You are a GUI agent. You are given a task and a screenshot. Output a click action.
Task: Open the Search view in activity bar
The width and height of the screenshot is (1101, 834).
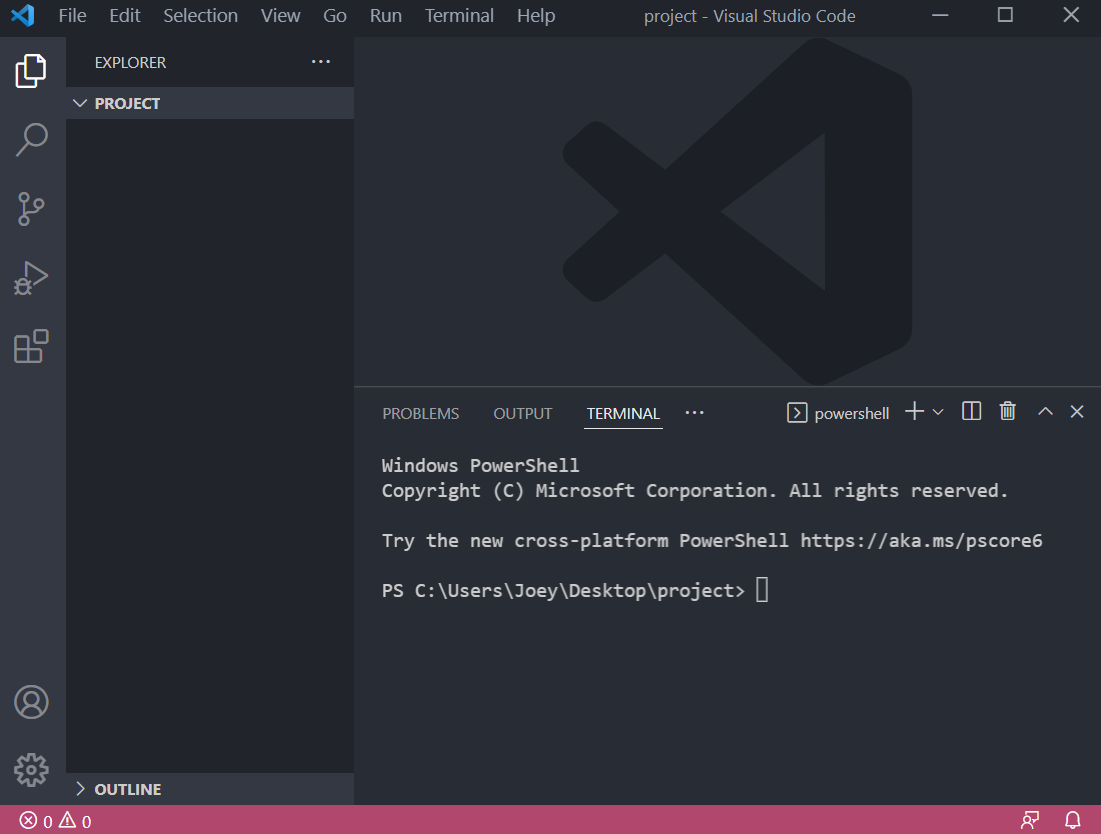click(x=31, y=140)
